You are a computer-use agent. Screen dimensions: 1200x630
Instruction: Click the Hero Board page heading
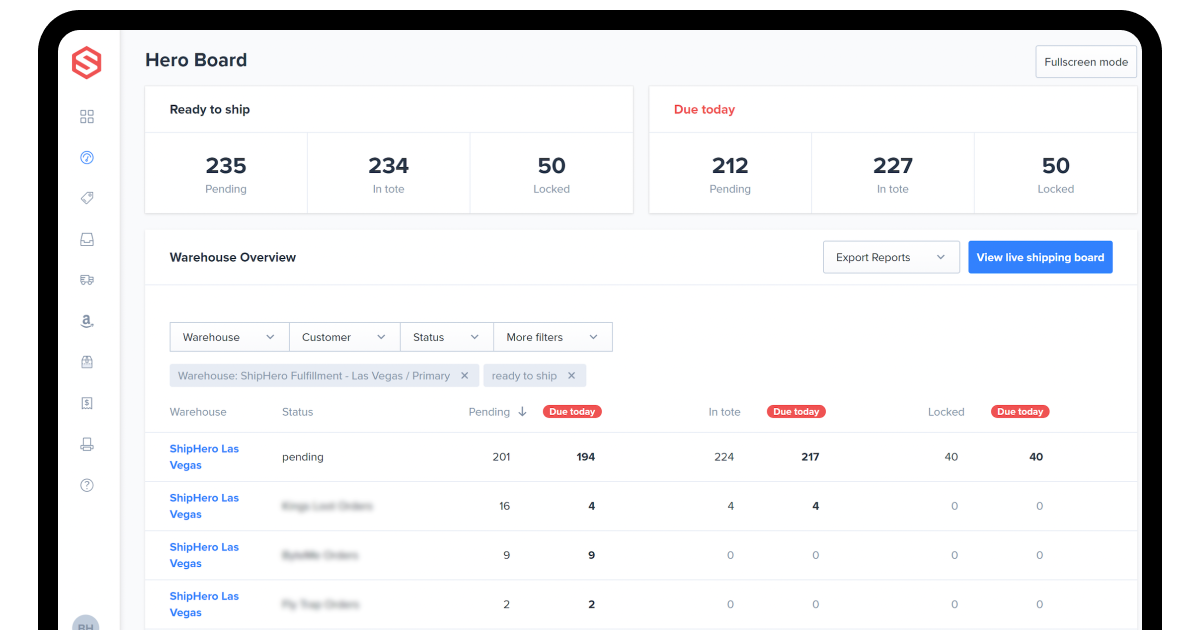tap(196, 60)
